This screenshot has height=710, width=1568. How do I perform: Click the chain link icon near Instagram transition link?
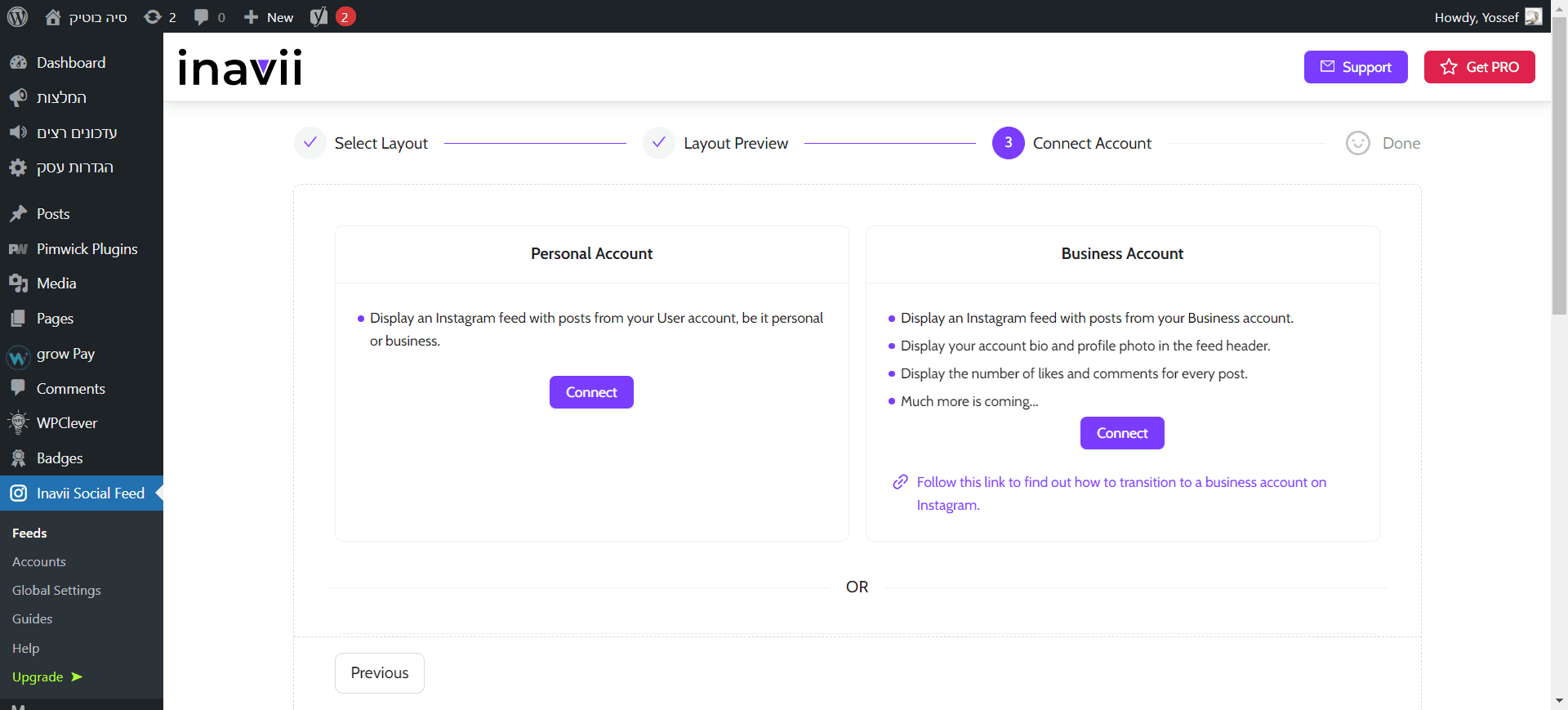[x=900, y=482]
